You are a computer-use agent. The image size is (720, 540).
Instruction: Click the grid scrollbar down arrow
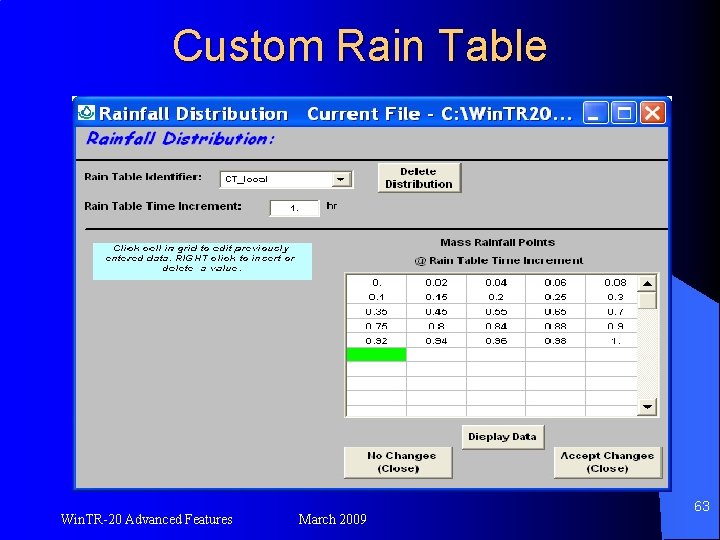(647, 406)
